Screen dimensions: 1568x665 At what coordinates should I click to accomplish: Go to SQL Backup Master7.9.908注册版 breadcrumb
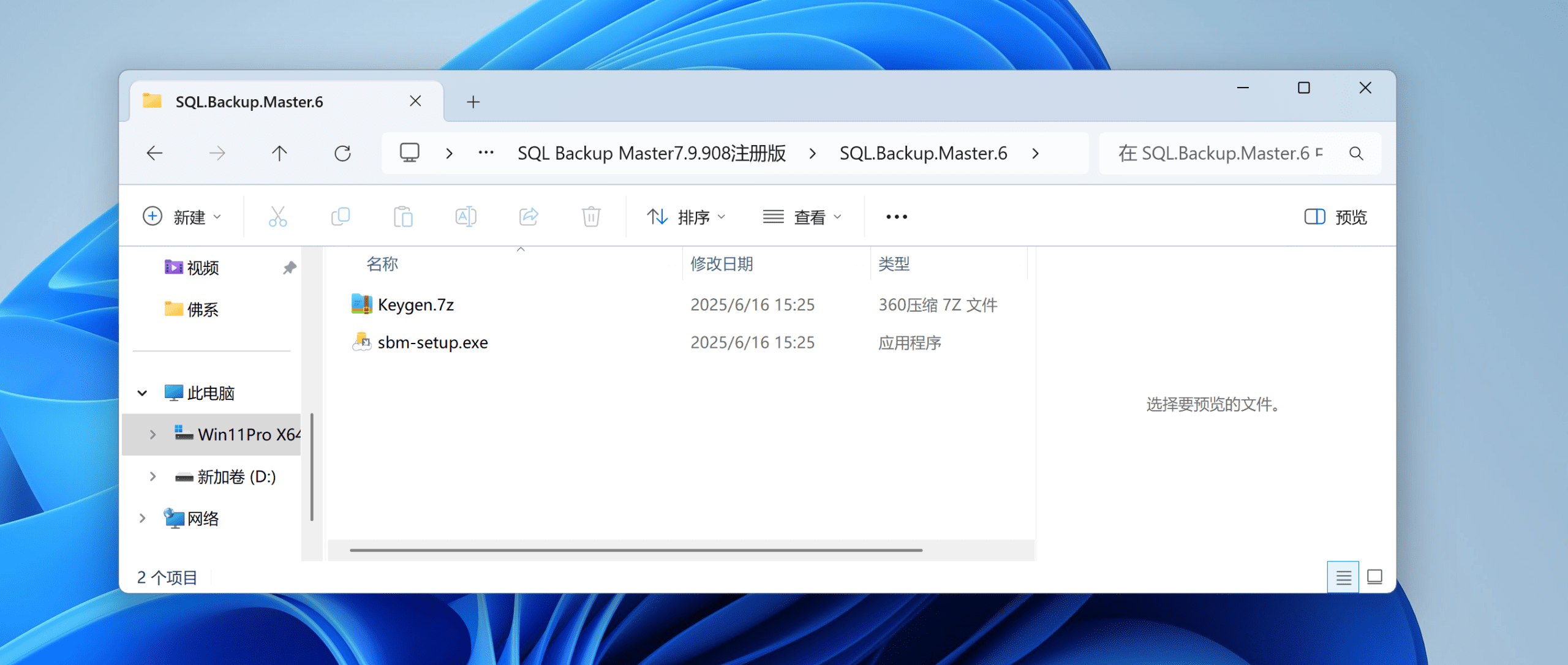(x=651, y=153)
